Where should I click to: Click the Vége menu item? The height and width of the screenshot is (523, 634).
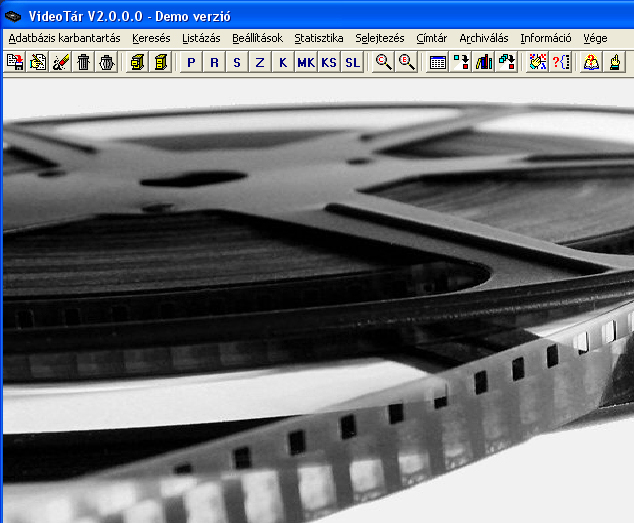click(595, 38)
